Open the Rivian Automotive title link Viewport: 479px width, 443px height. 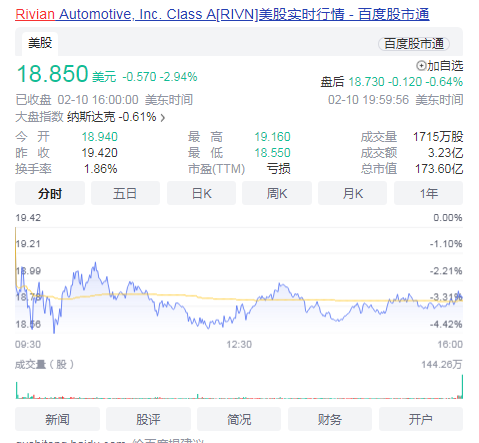coord(222,14)
